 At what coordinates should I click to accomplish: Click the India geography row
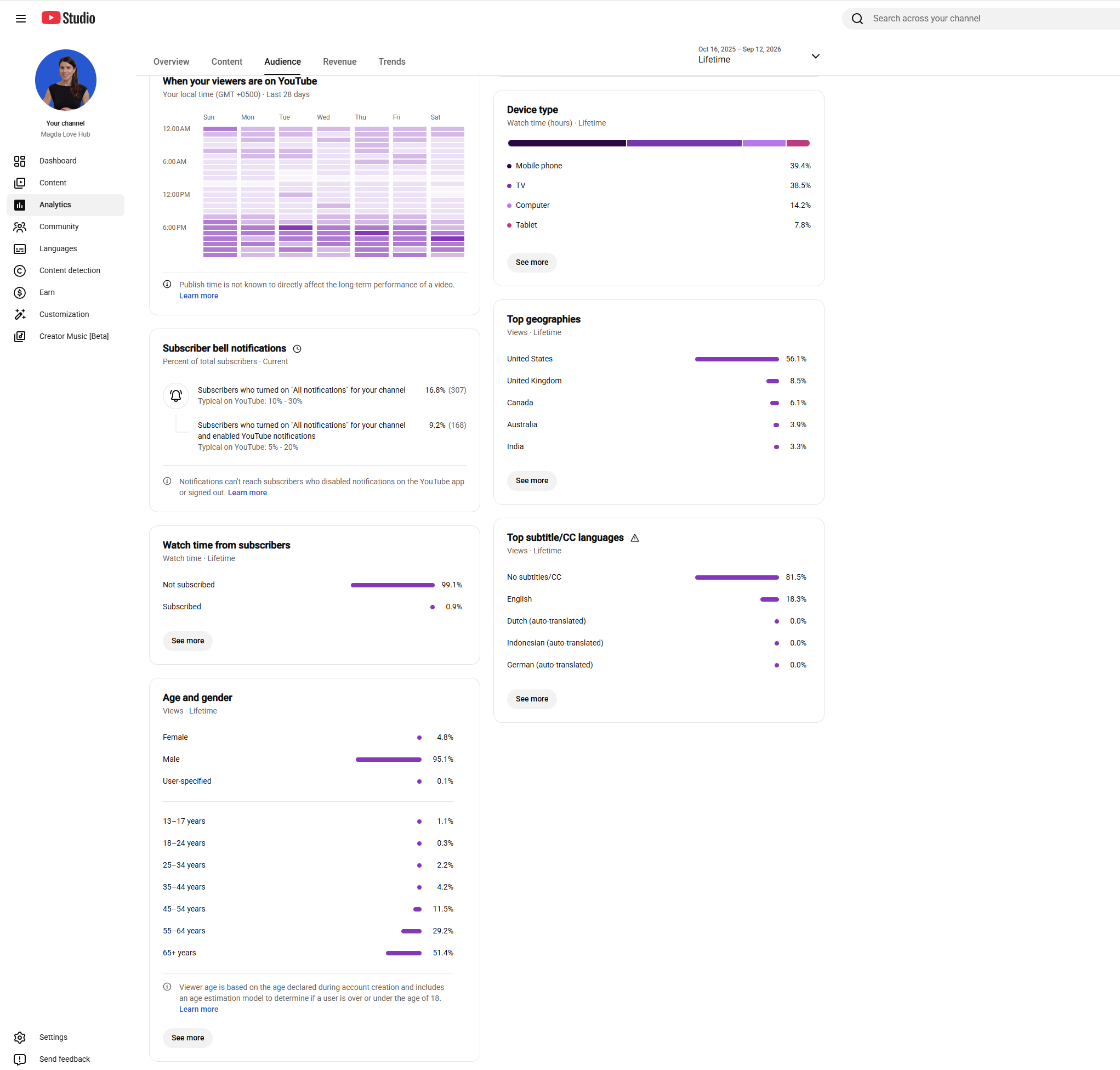tap(656, 446)
